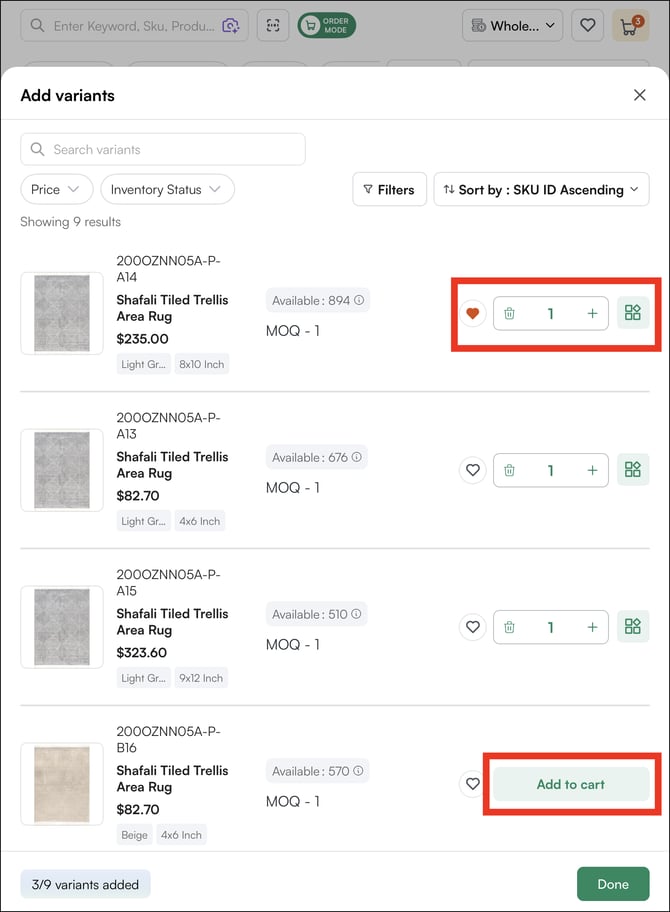Add the Beige rug to cart
Image resolution: width=670 pixels, height=912 pixels.
coord(570,784)
